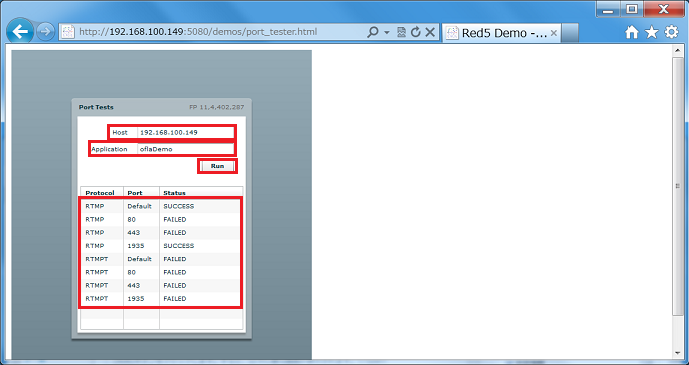Stop loading with the X icon in the address bar
The image size is (689, 365).
click(x=430, y=32)
